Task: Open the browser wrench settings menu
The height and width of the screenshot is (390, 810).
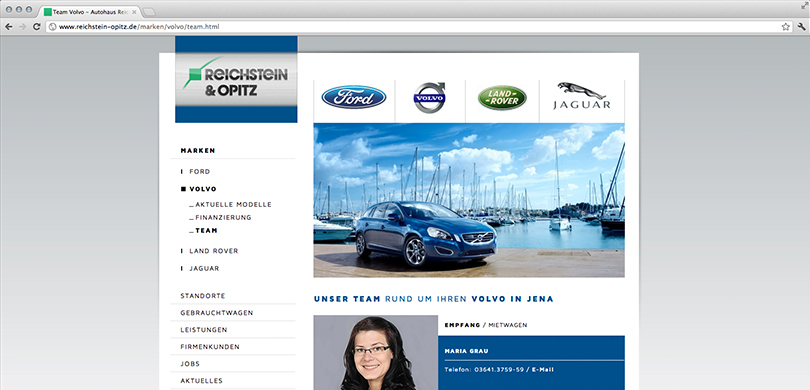Action: pyautogui.click(x=802, y=26)
